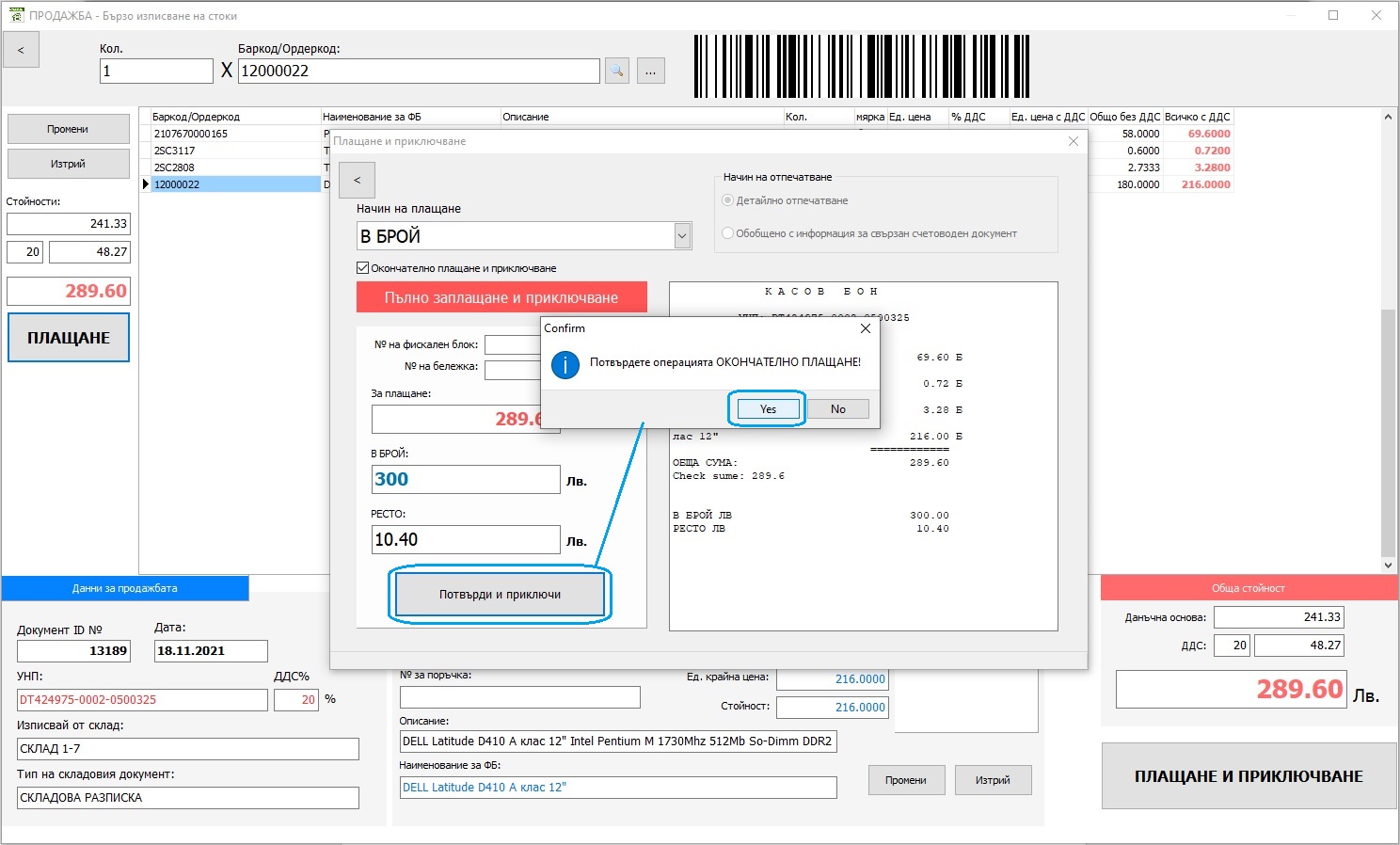
Task: Click the order number field № за поръчка
Action: click(519, 697)
